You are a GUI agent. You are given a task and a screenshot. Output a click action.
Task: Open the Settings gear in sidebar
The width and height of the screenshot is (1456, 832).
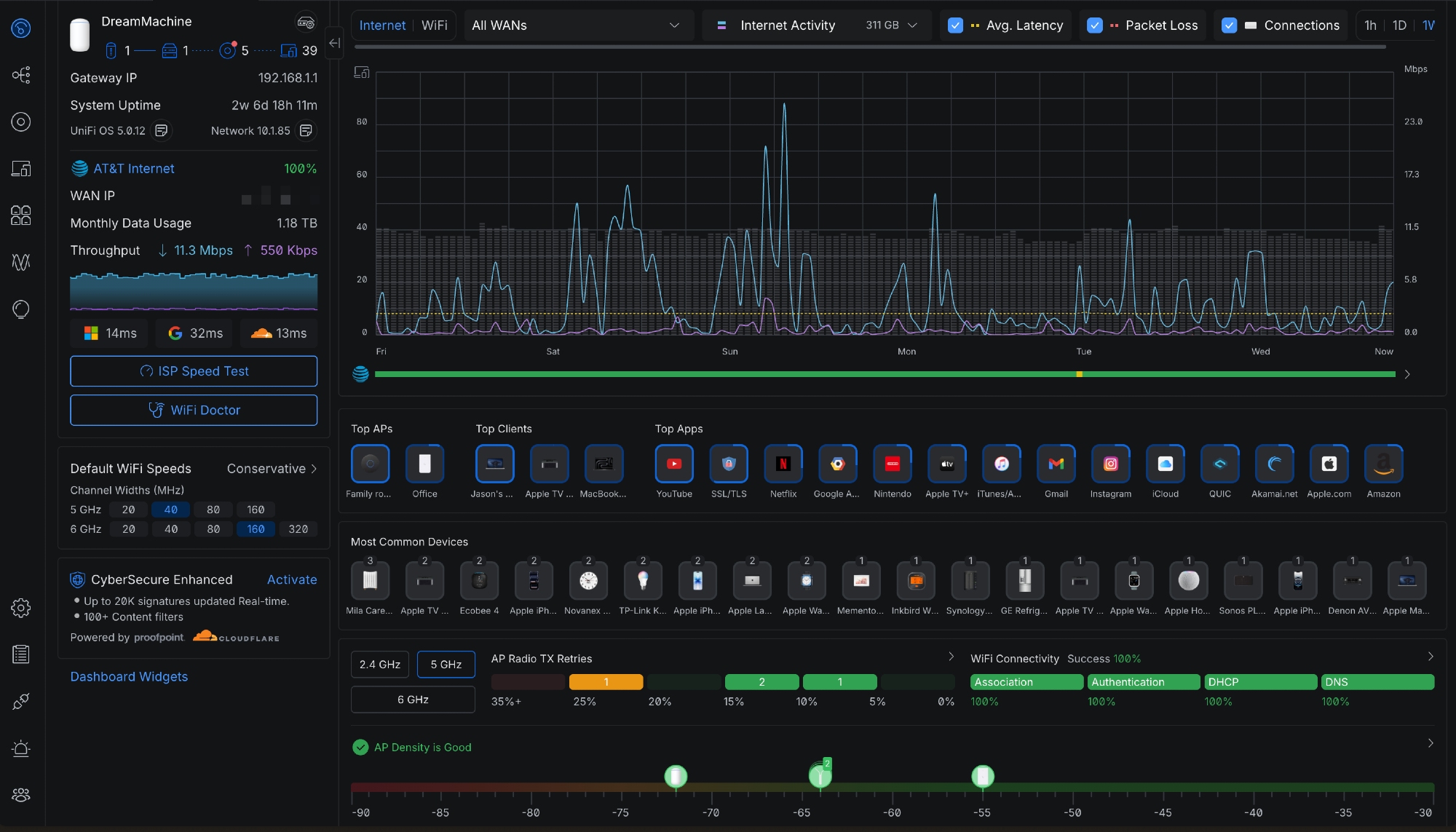(21, 608)
